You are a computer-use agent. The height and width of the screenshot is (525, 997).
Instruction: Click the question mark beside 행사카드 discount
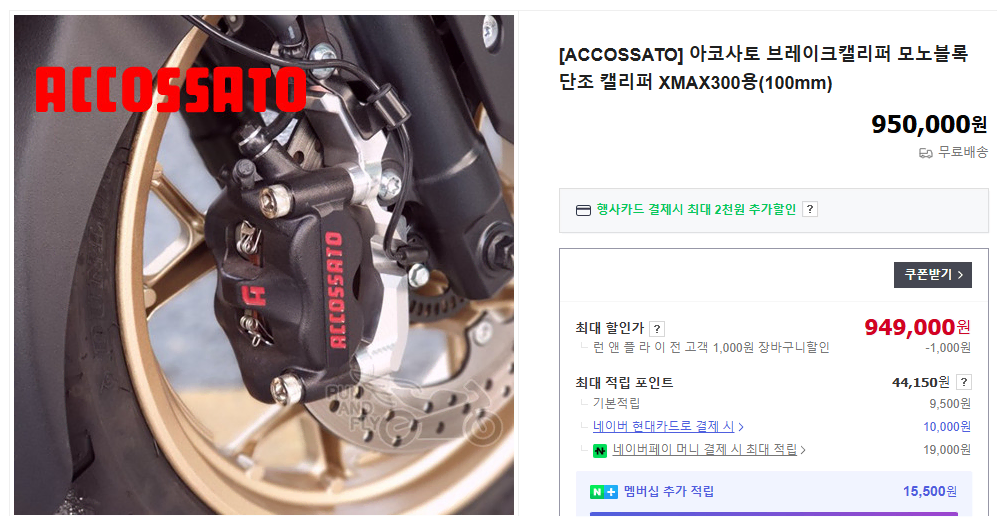pyautogui.click(x=809, y=209)
